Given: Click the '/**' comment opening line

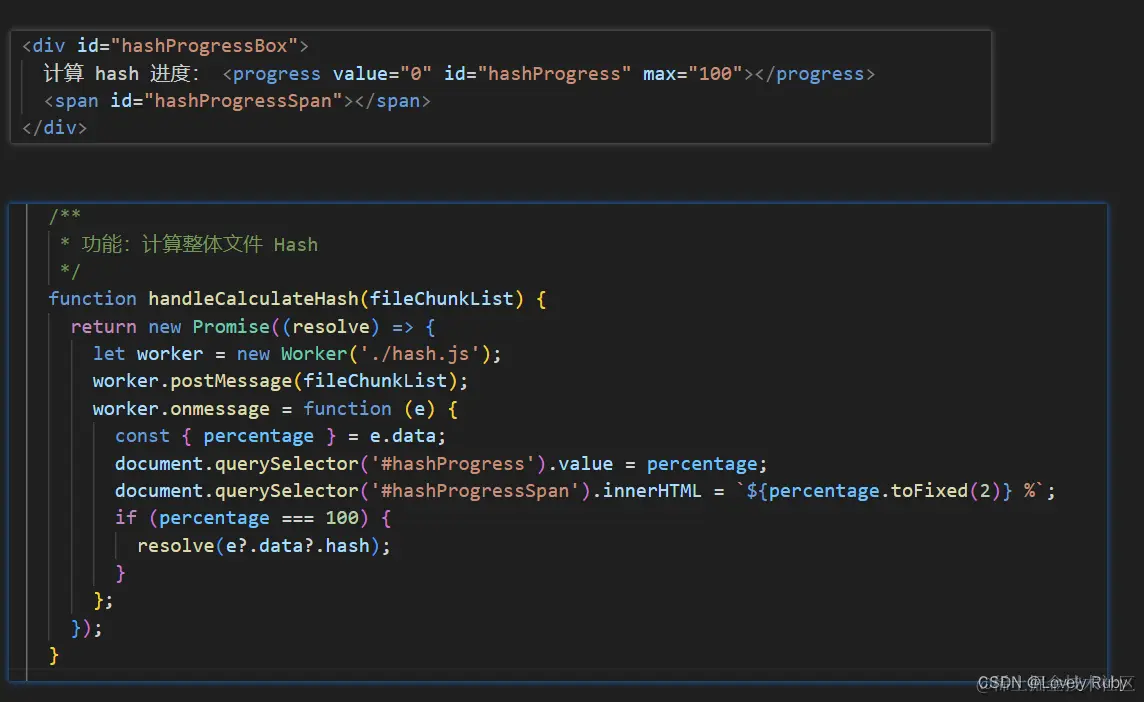Looking at the screenshot, I should click(65, 215).
